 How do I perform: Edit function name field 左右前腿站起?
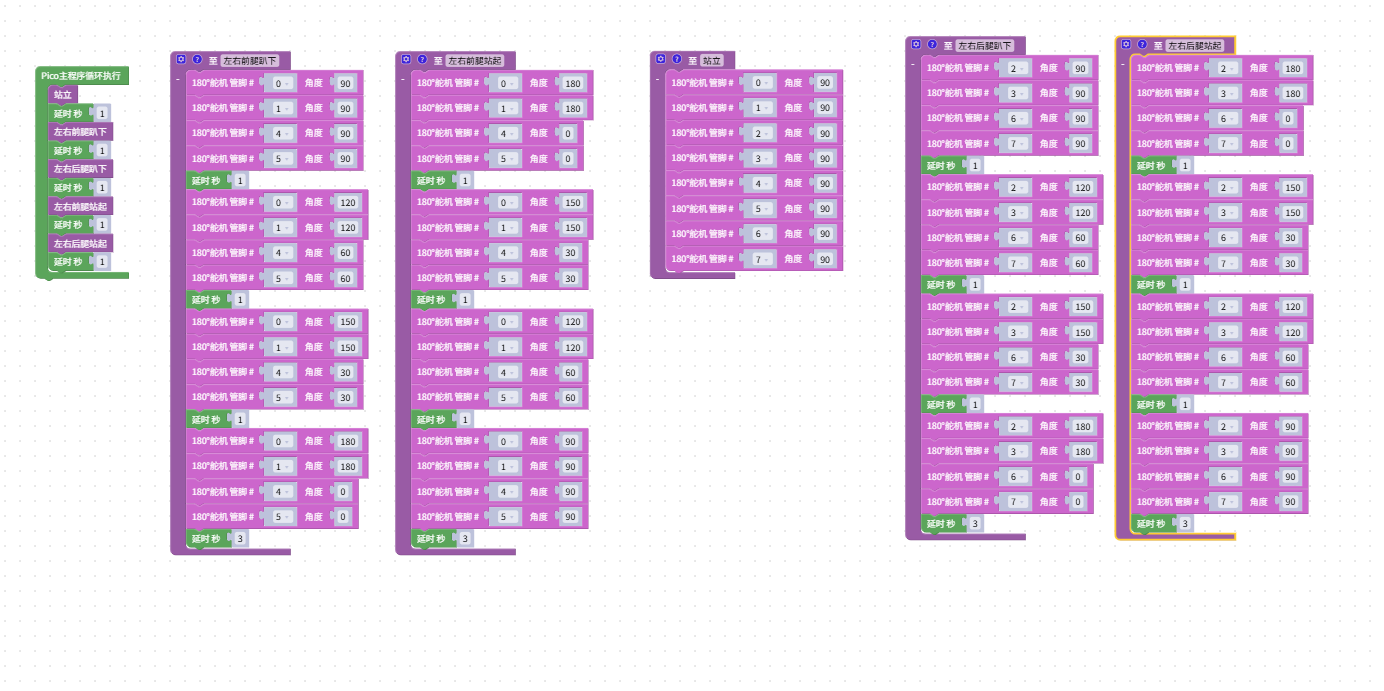click(475, 60)
